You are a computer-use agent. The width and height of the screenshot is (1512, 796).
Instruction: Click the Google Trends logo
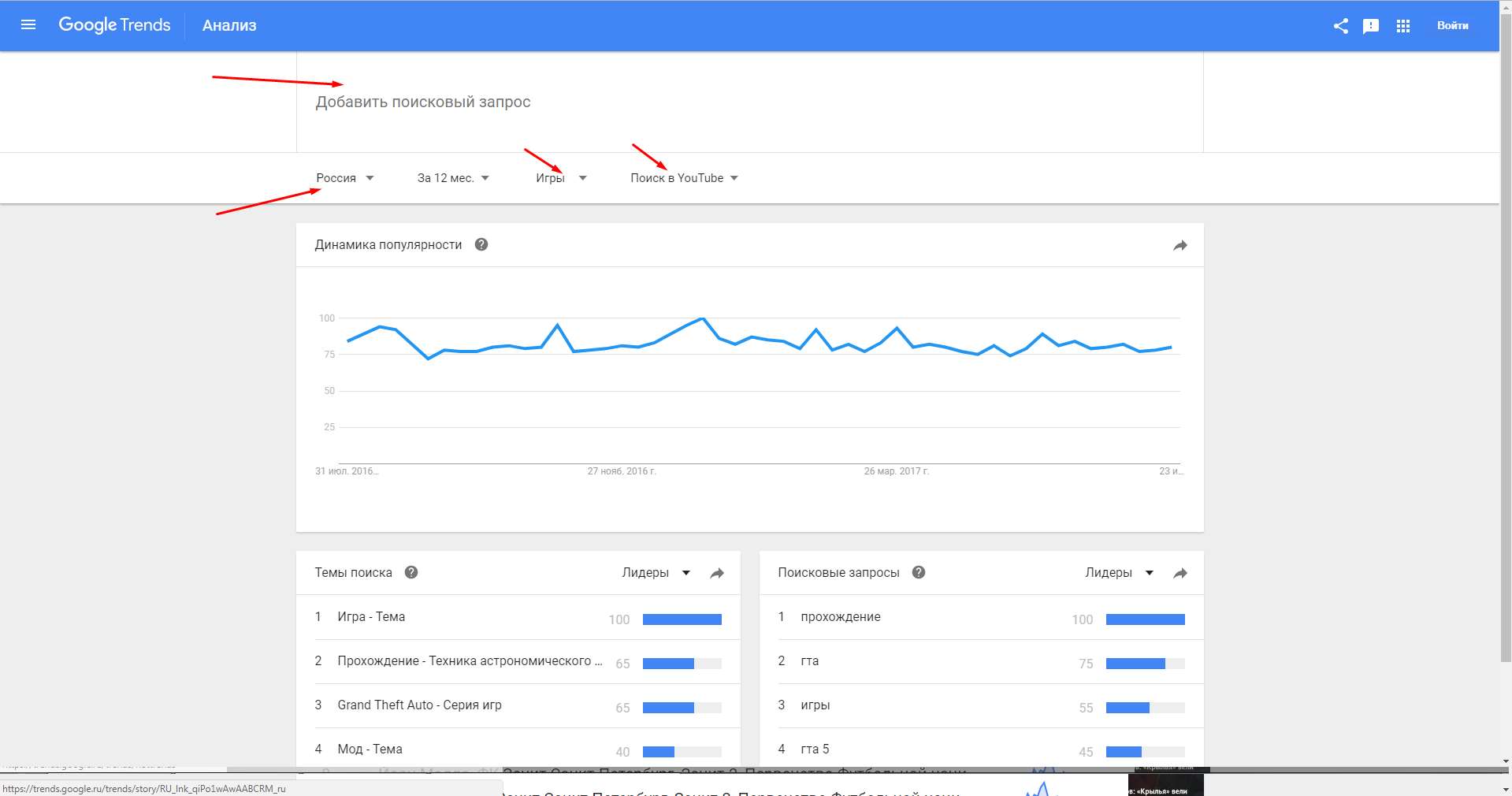[x=114, y=25]
